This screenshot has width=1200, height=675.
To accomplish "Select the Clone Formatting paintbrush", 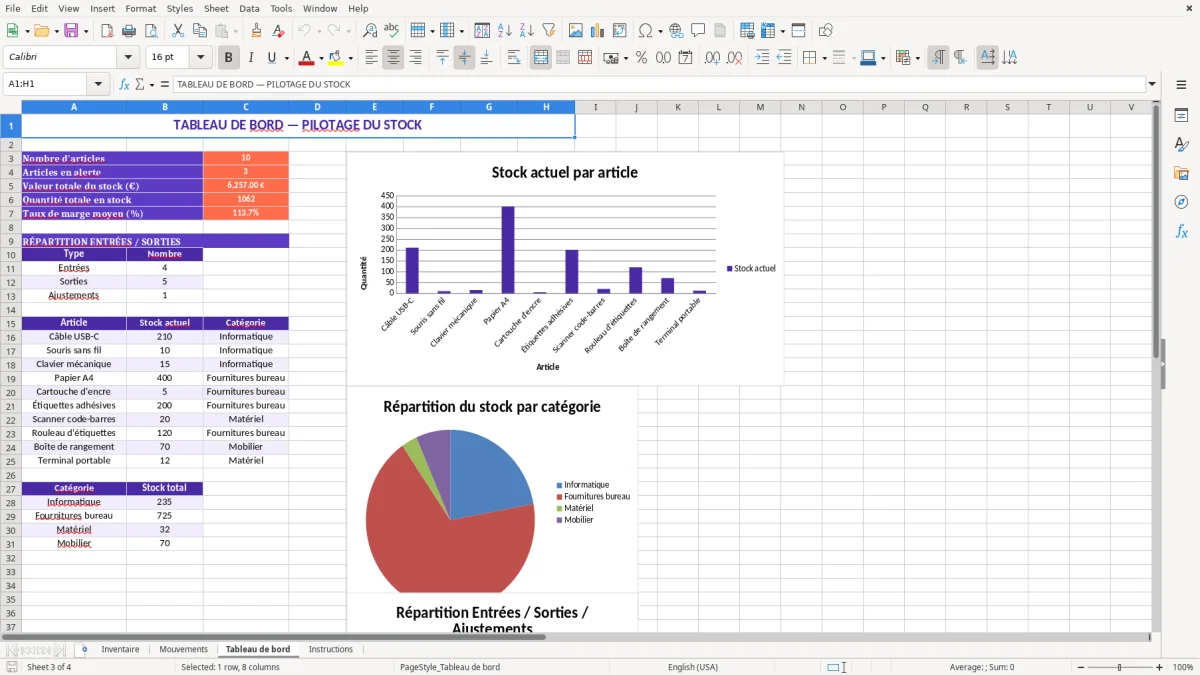I will point(256,31).
